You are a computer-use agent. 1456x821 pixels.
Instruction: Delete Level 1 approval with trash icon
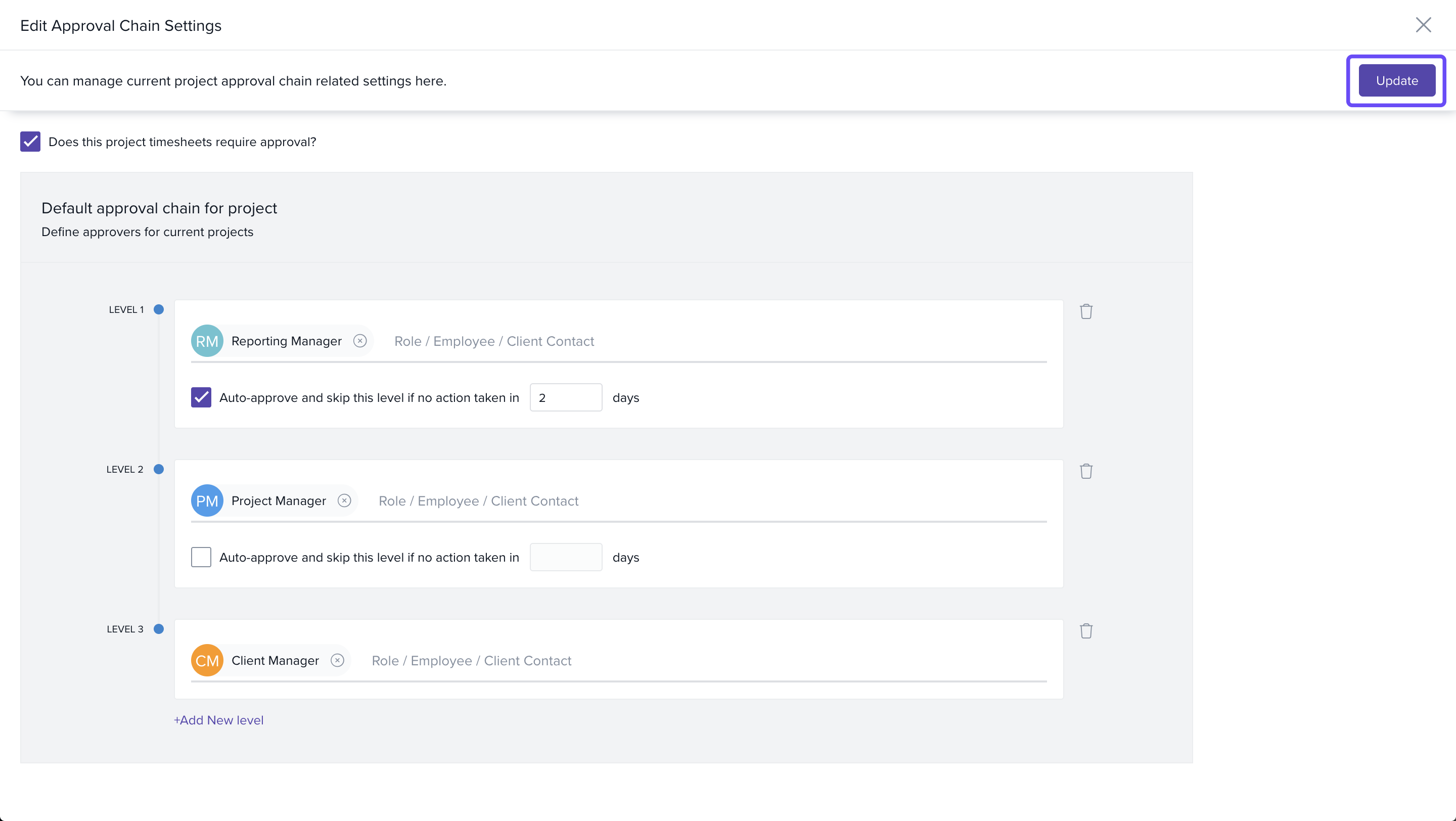click(x=1086, y=311)
